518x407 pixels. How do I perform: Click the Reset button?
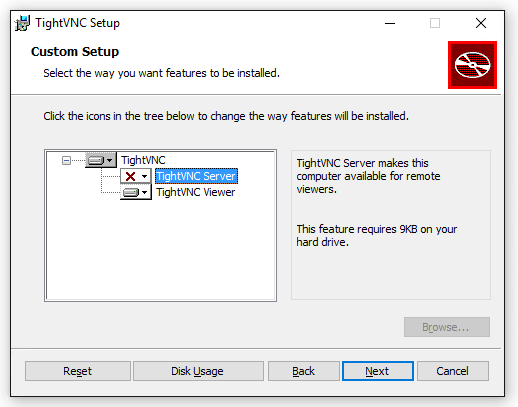78,371
